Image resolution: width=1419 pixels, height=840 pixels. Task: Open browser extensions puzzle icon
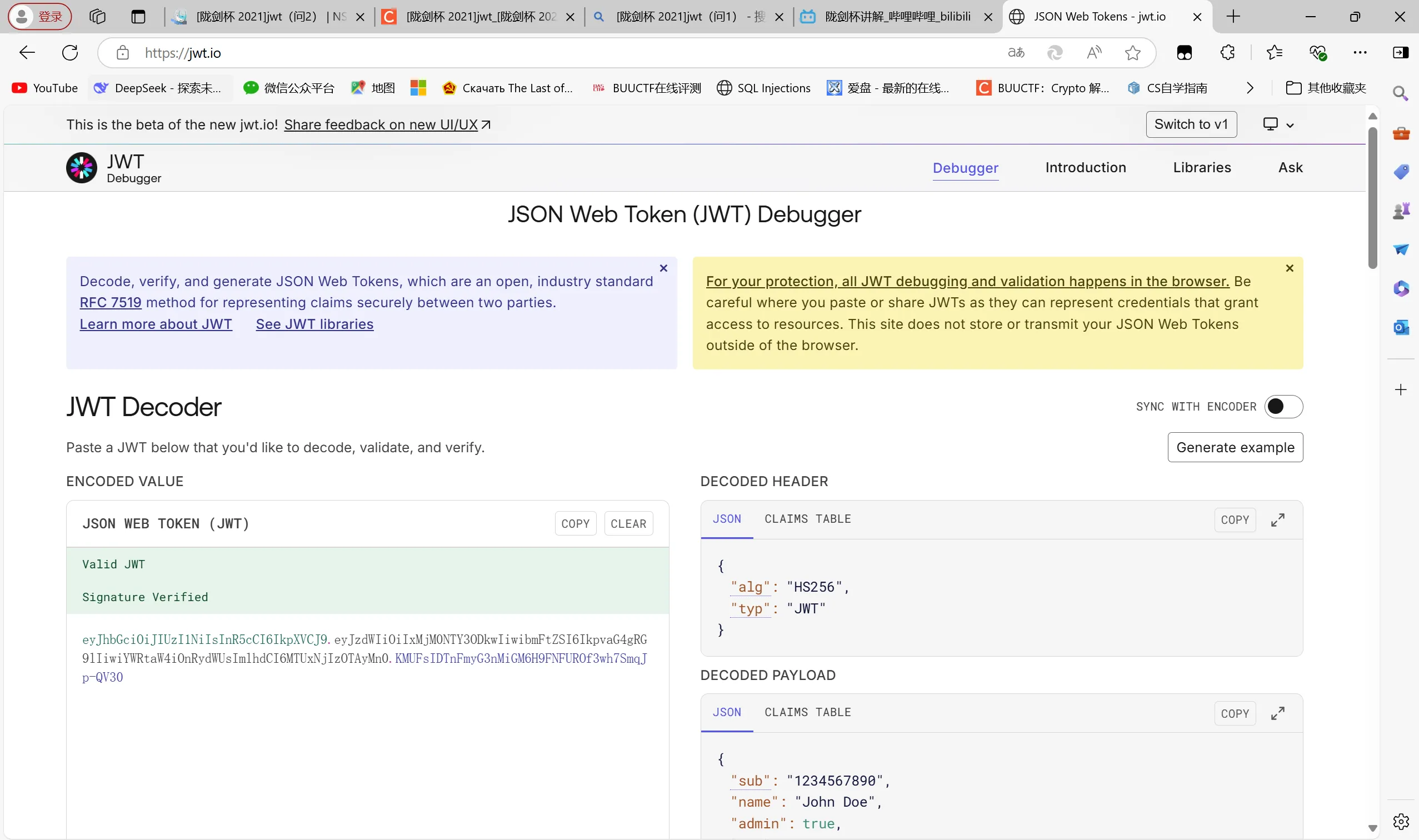click(1227, 53)
